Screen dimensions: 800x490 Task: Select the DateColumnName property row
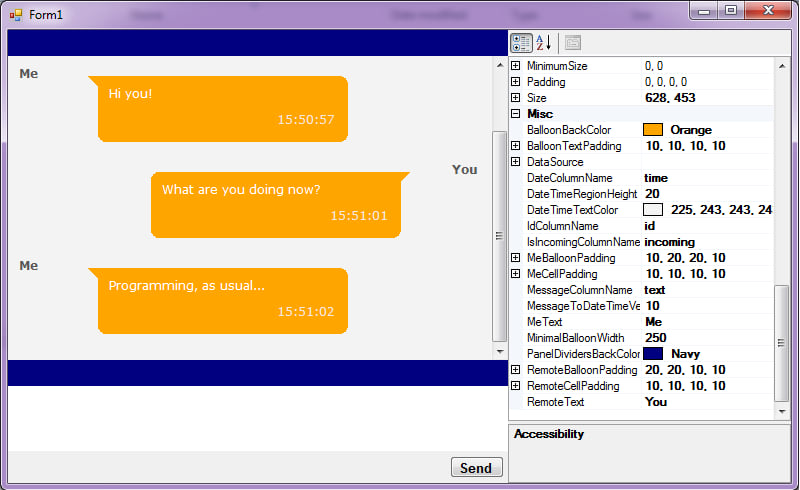642,178
